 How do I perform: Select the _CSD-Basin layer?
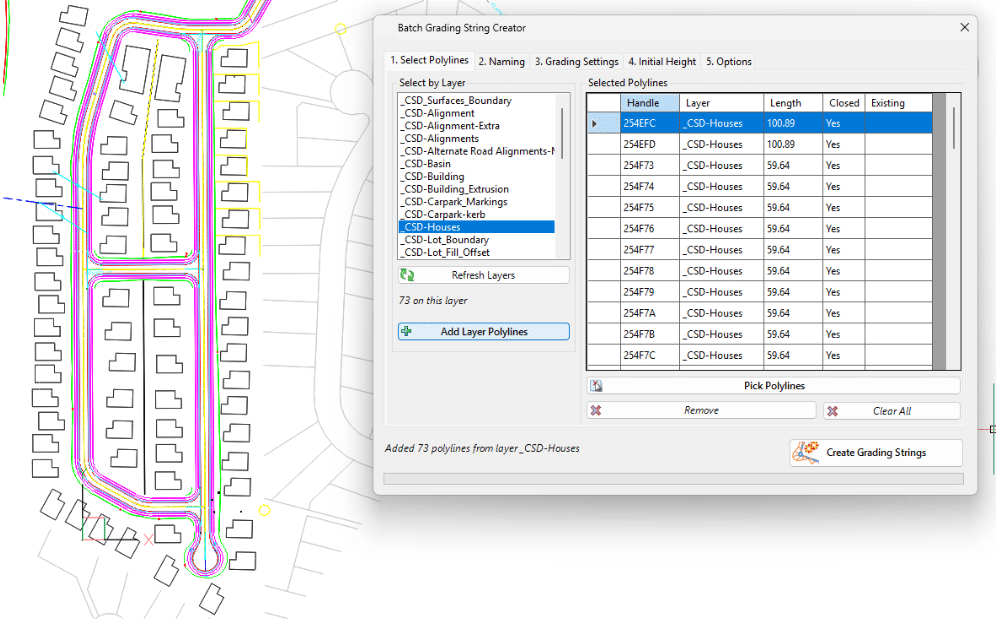click(477, 163)
